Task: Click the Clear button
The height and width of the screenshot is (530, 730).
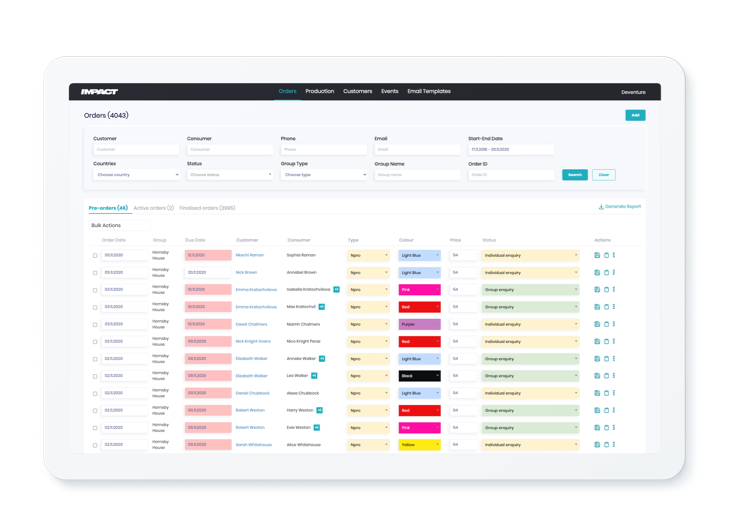Action: coord(604,175)
